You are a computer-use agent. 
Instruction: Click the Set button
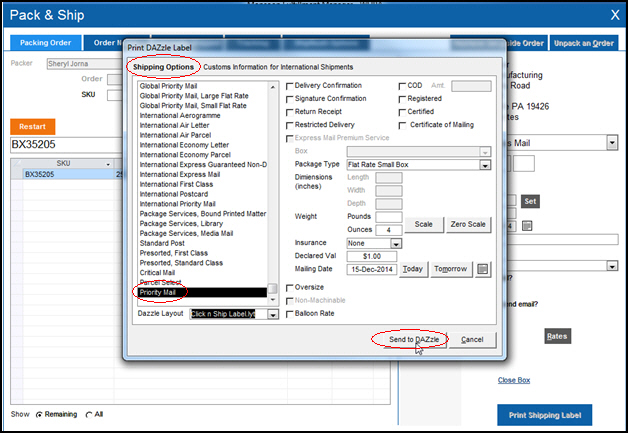click(x=530, y=201)
